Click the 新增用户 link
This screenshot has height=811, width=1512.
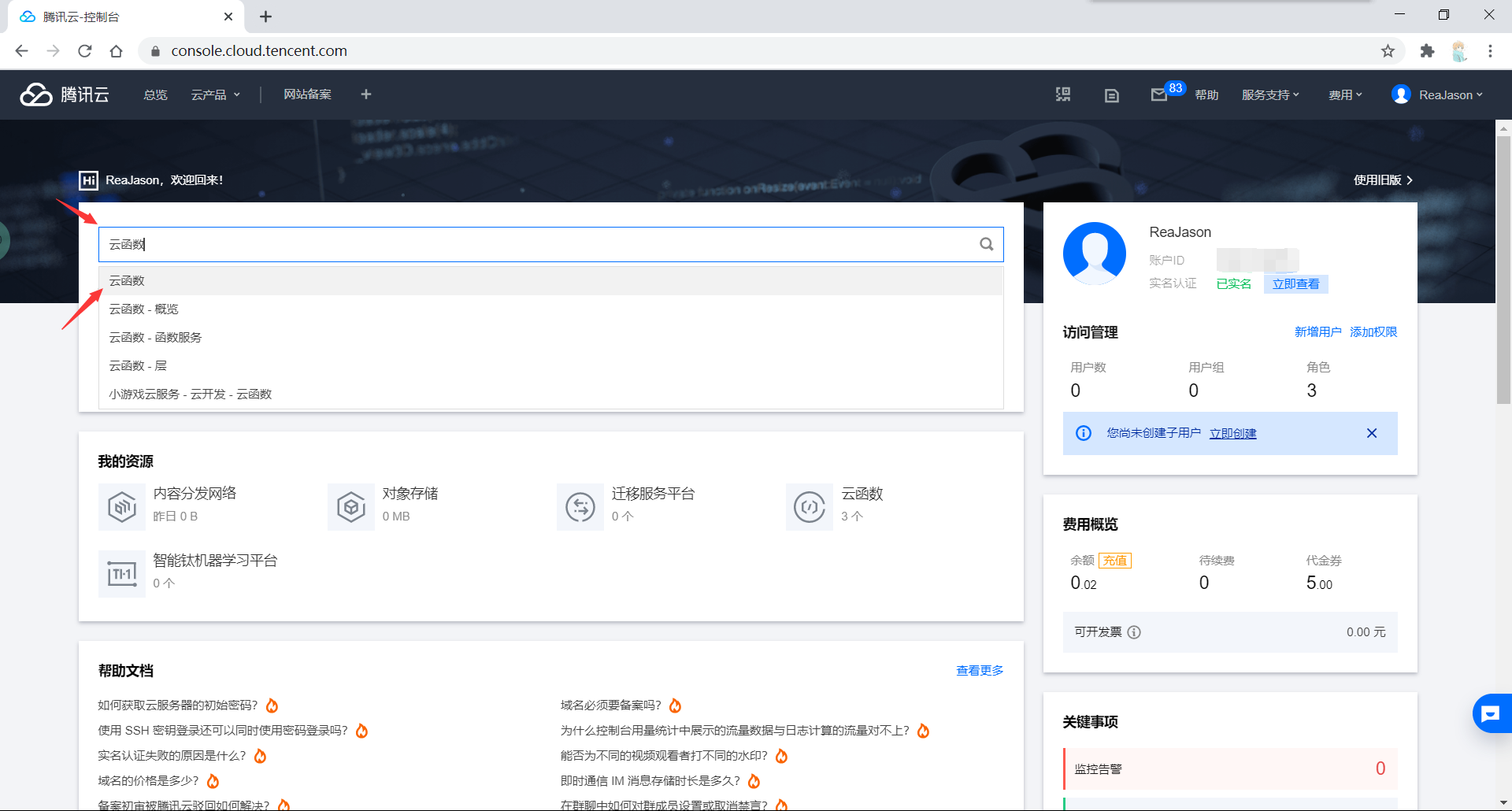[x=1317, y=332]
